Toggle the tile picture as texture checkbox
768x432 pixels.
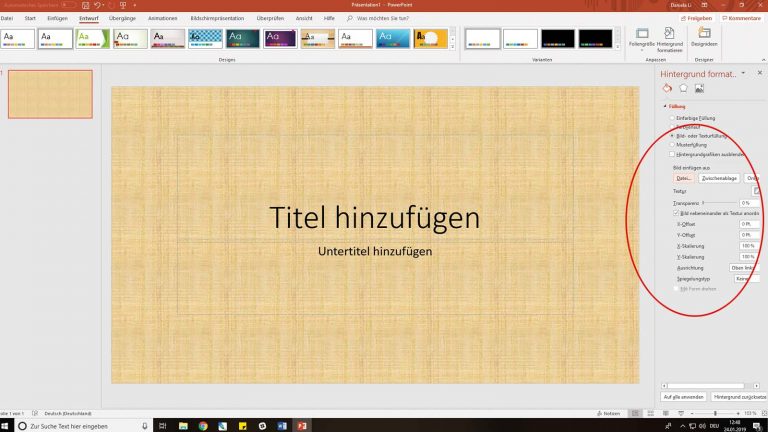[674, 213]
